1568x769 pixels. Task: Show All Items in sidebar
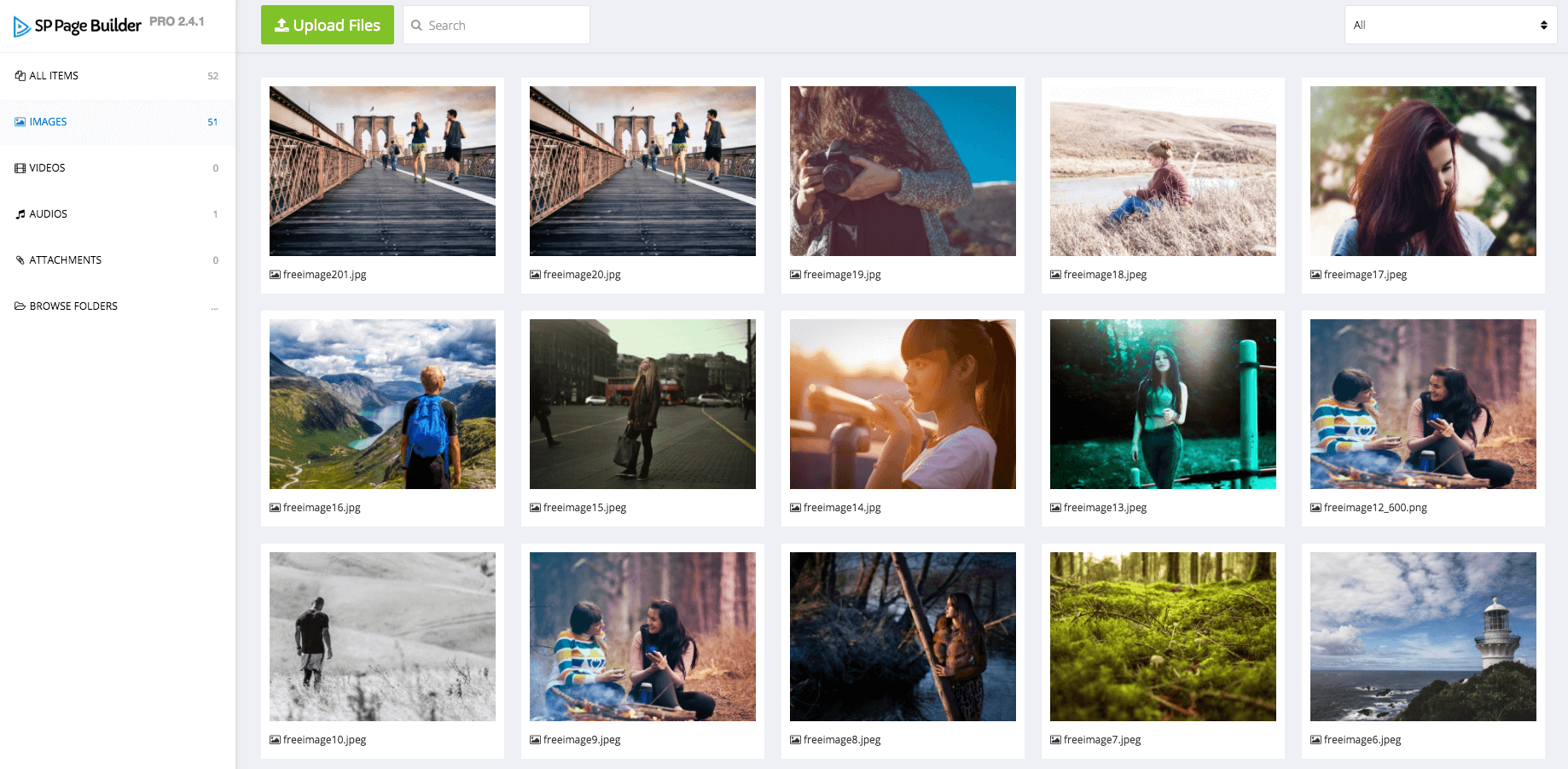coord(117,76)
